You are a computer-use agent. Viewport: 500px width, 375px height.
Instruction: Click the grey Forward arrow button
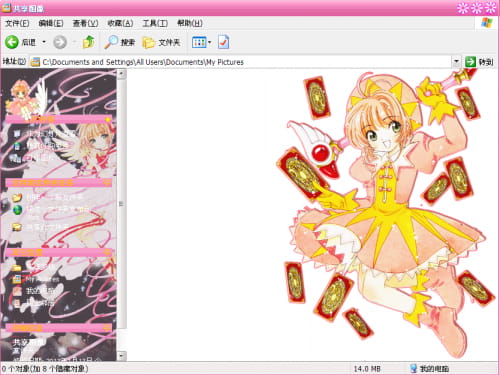[x=60, y=42]
